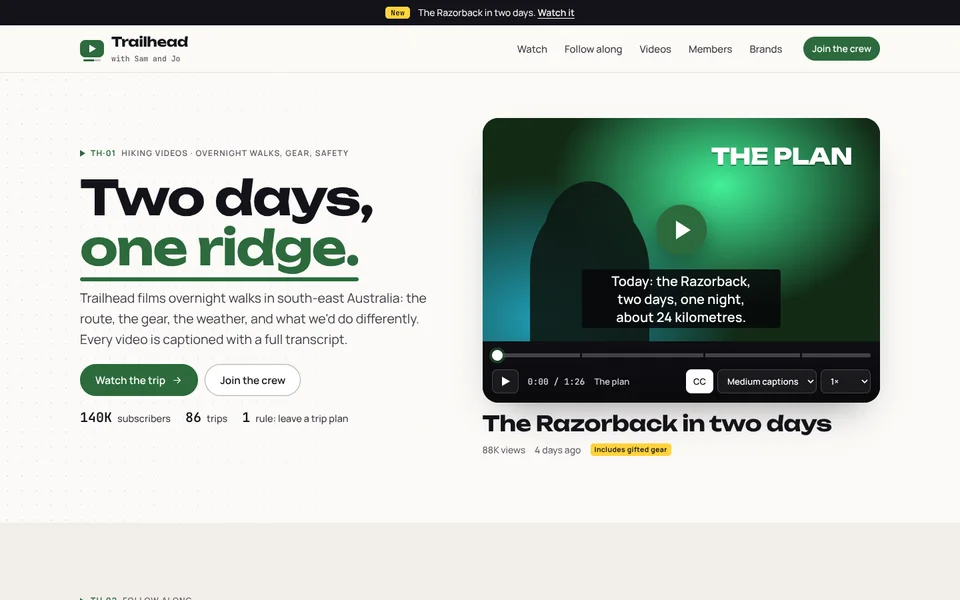Click the Trailhead wordmark in header
The width and height of the screenshot is (960, 600).
tap(149, 42)
